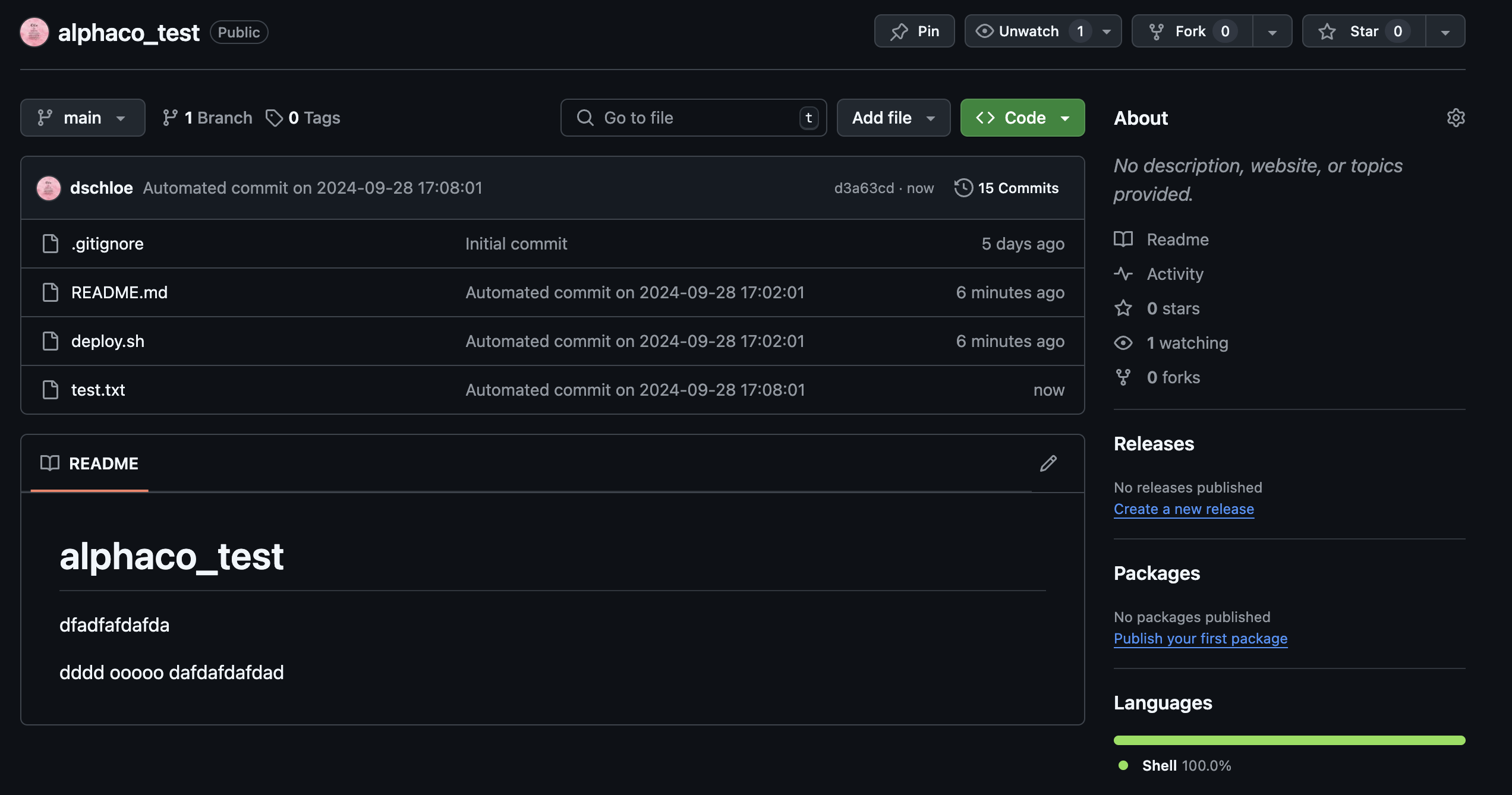Viewport: 1512px width, 795px height.
Task: Select the README tab
Action: (x=89, y=463)
